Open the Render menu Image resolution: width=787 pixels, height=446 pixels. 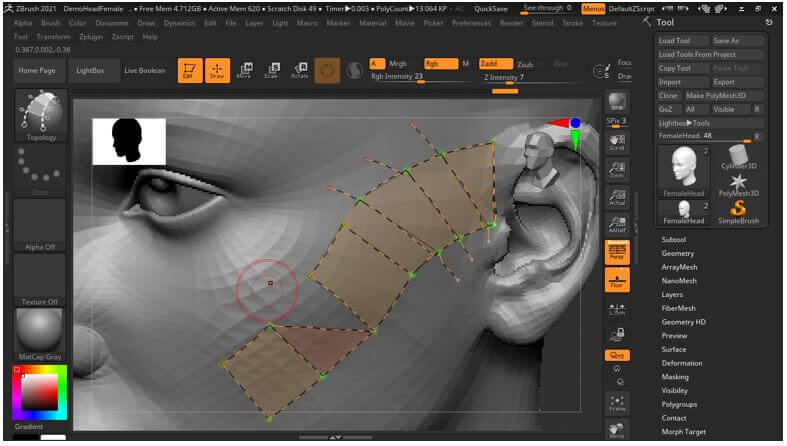pos(511,23)
